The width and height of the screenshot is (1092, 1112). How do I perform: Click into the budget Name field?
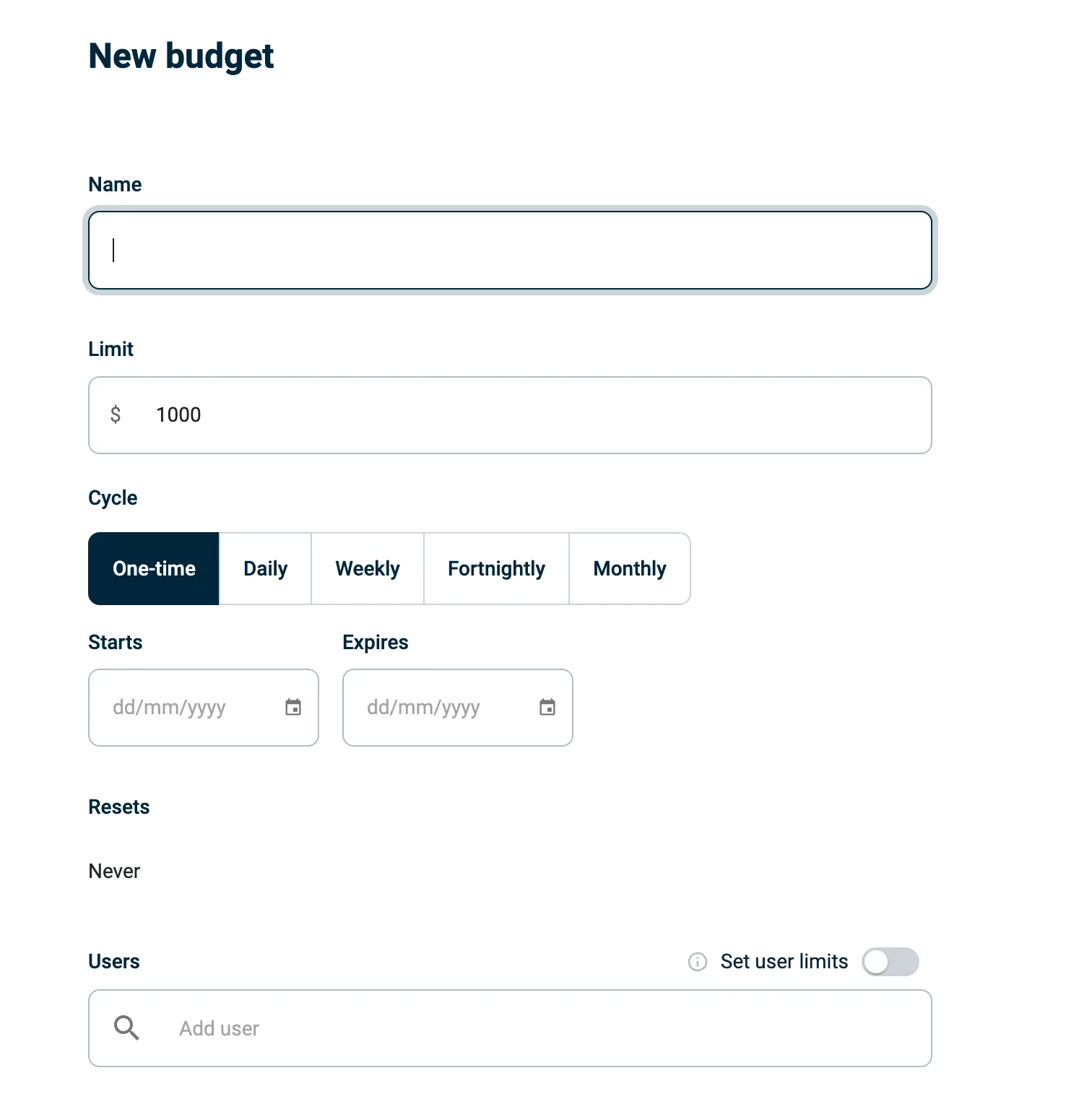pos(510,251)
